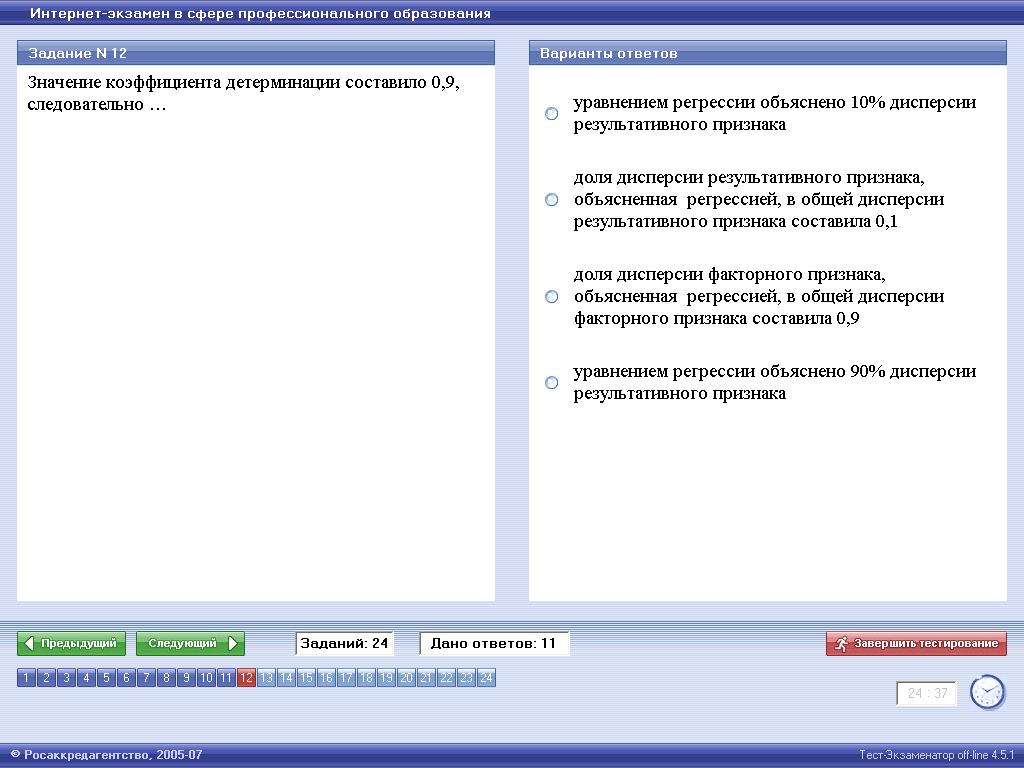Viewport: 1024px width, 768px height.
Task: Jump to question 23
Action: (466, 678)
